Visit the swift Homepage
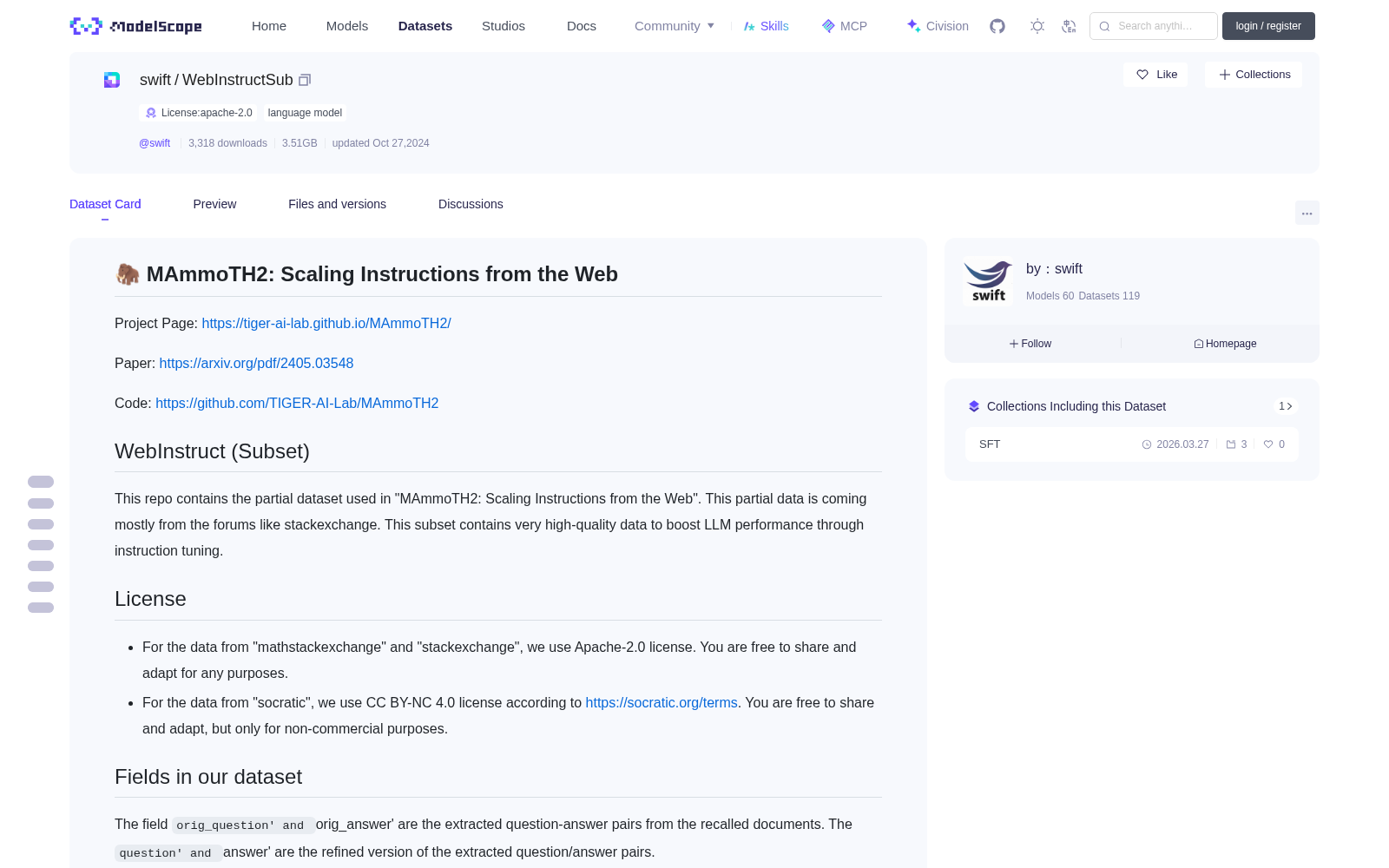This screenshot has height=868, width=1389. [x=1225, y=344]
